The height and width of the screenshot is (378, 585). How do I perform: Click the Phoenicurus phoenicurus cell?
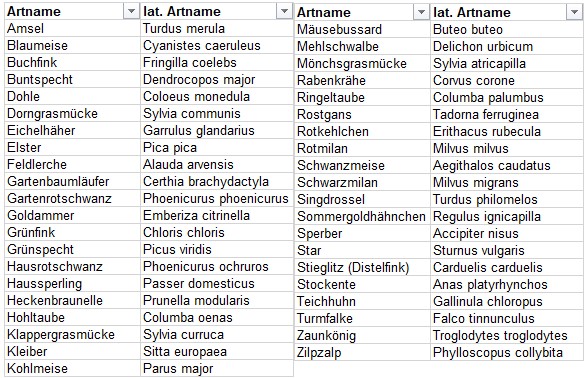coord(217,198)
